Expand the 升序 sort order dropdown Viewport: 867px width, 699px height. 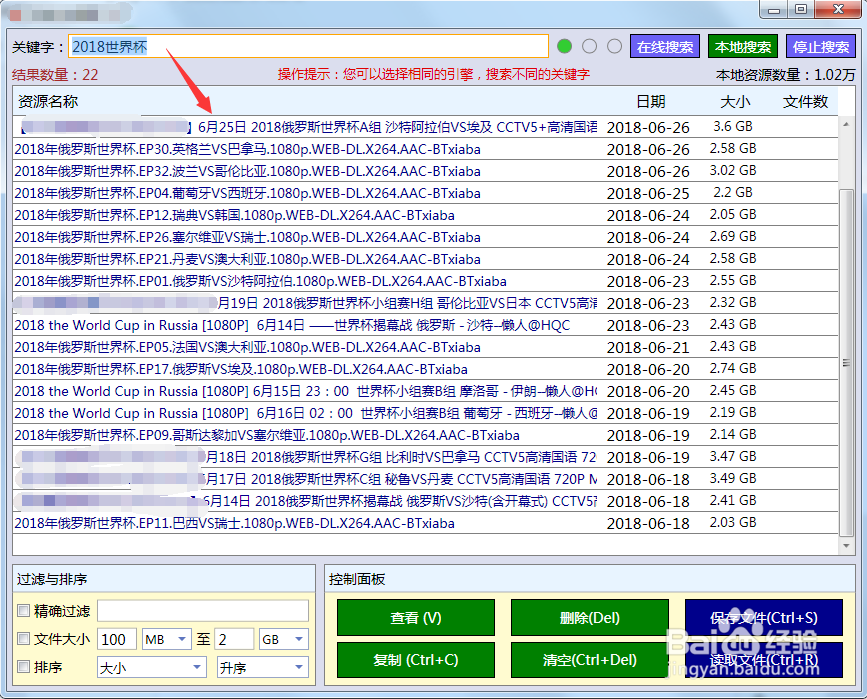pyautogui.click(x=262, y=667)
